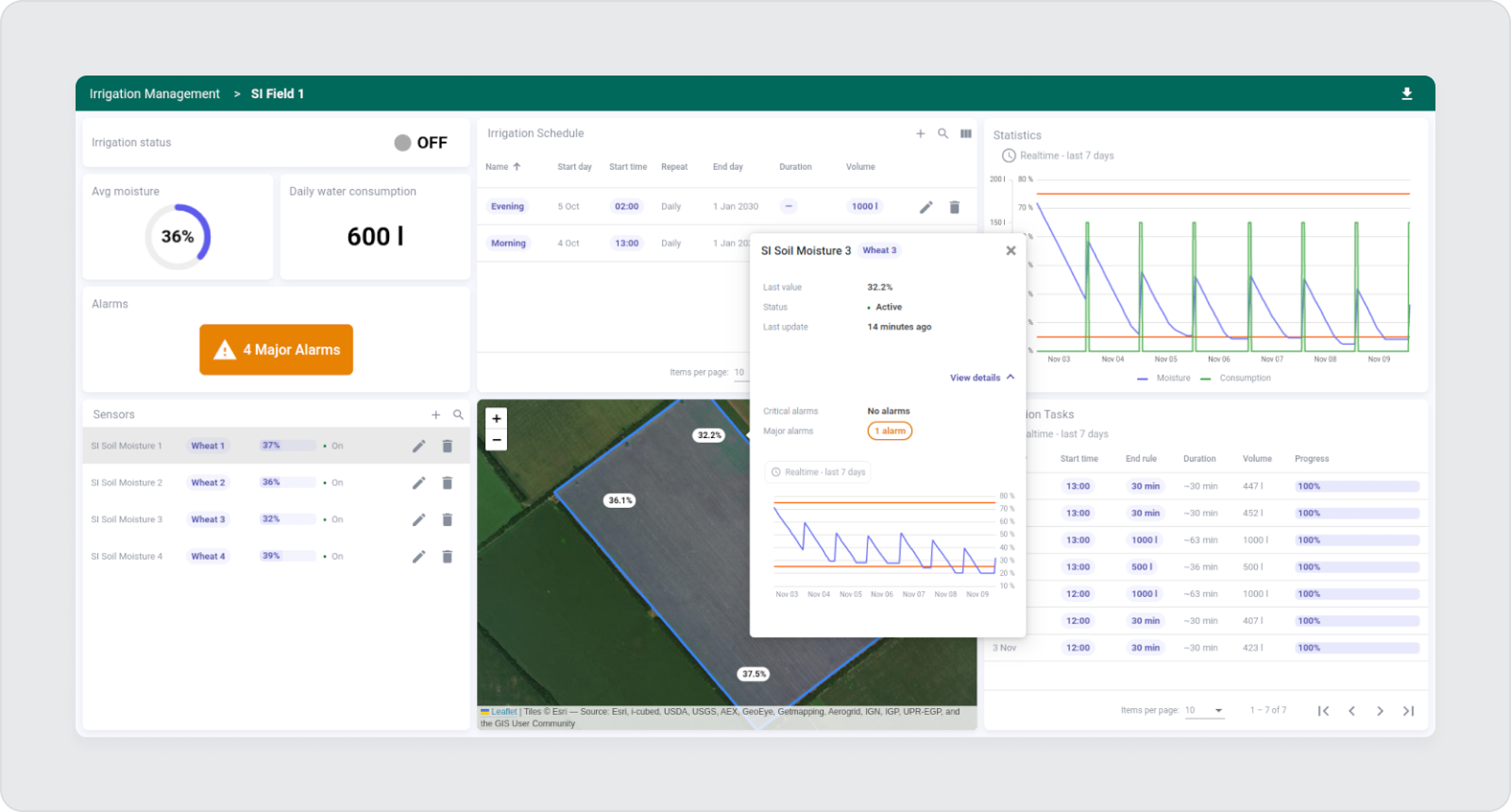
Task: Toggle Consumption series in Statistics legend
Action: pos(1236,378)
